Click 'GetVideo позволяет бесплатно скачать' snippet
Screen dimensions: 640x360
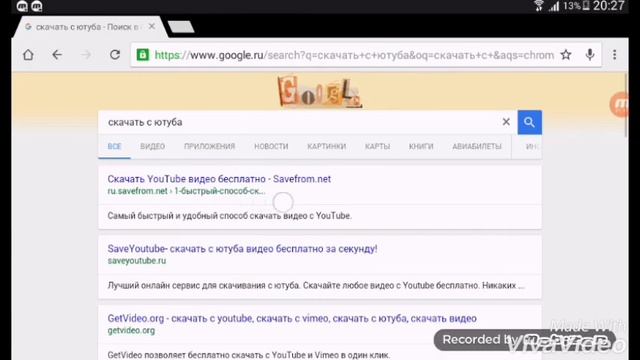click(x=249, y=355)
